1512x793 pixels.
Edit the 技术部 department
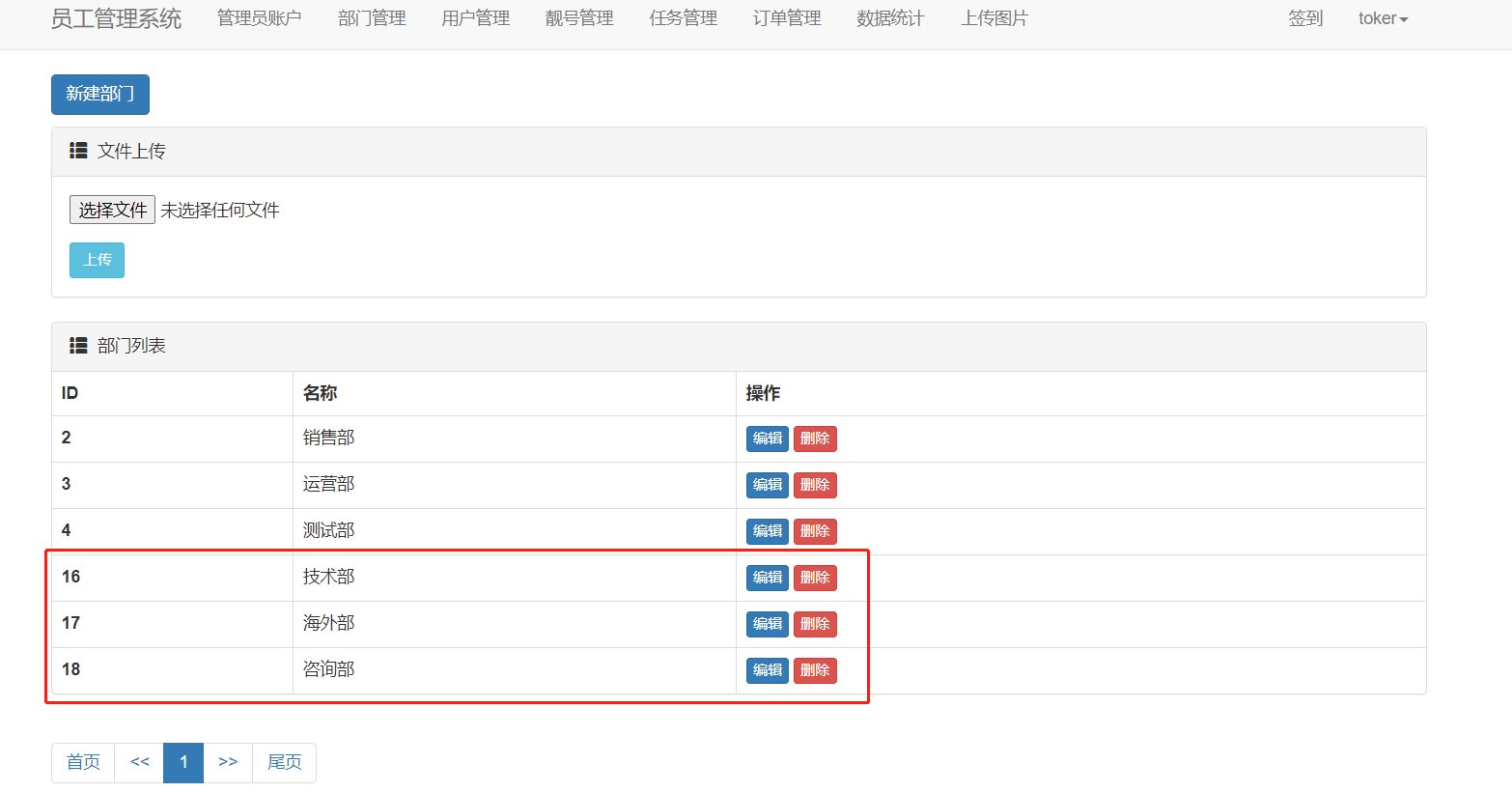[x=768, y=578]
